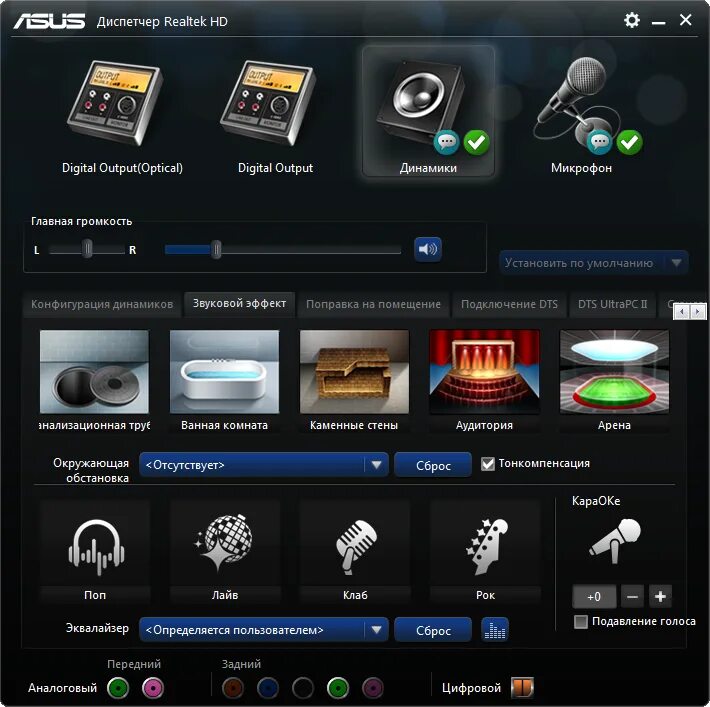The height and width of the screenshot is (707, 710).
Task: Apply the Клаб equalizer preset
Action: (x=355, y=551)
